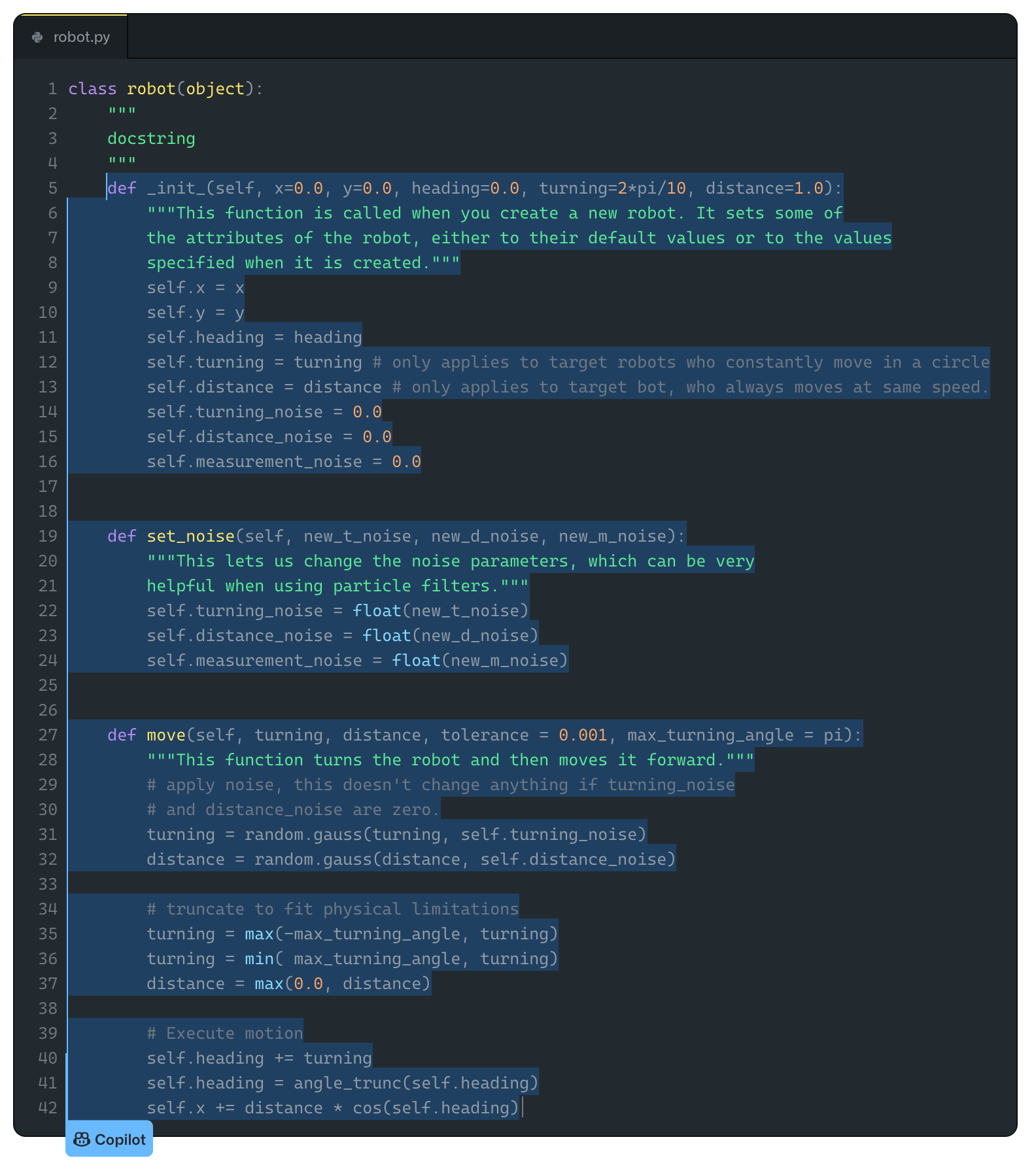Click line number 27 in the gutter
Viewport: 1036px width, 1167px height.
48,735
